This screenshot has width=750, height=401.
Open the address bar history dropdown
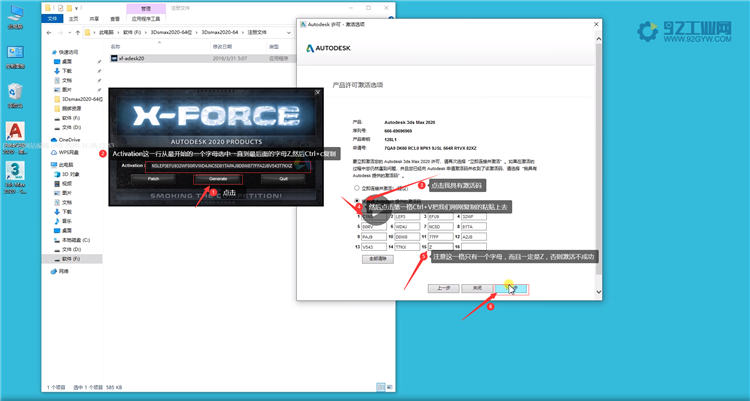click(289, 33)
